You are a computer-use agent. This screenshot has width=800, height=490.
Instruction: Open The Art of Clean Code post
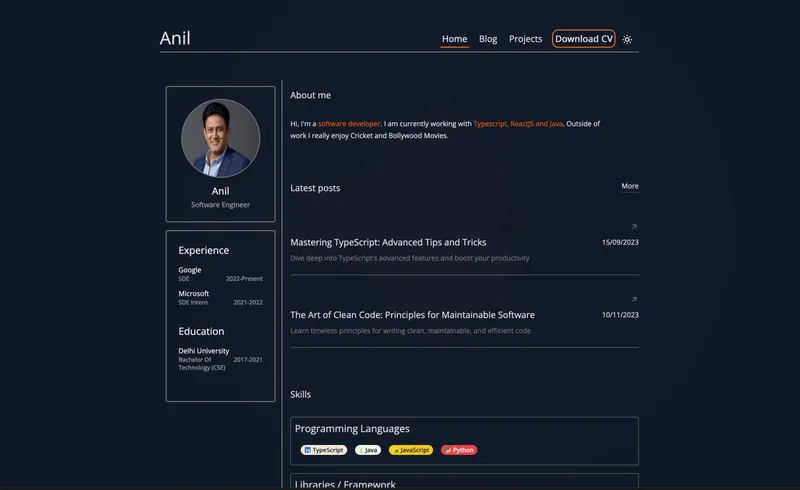(x=412, y=315)
